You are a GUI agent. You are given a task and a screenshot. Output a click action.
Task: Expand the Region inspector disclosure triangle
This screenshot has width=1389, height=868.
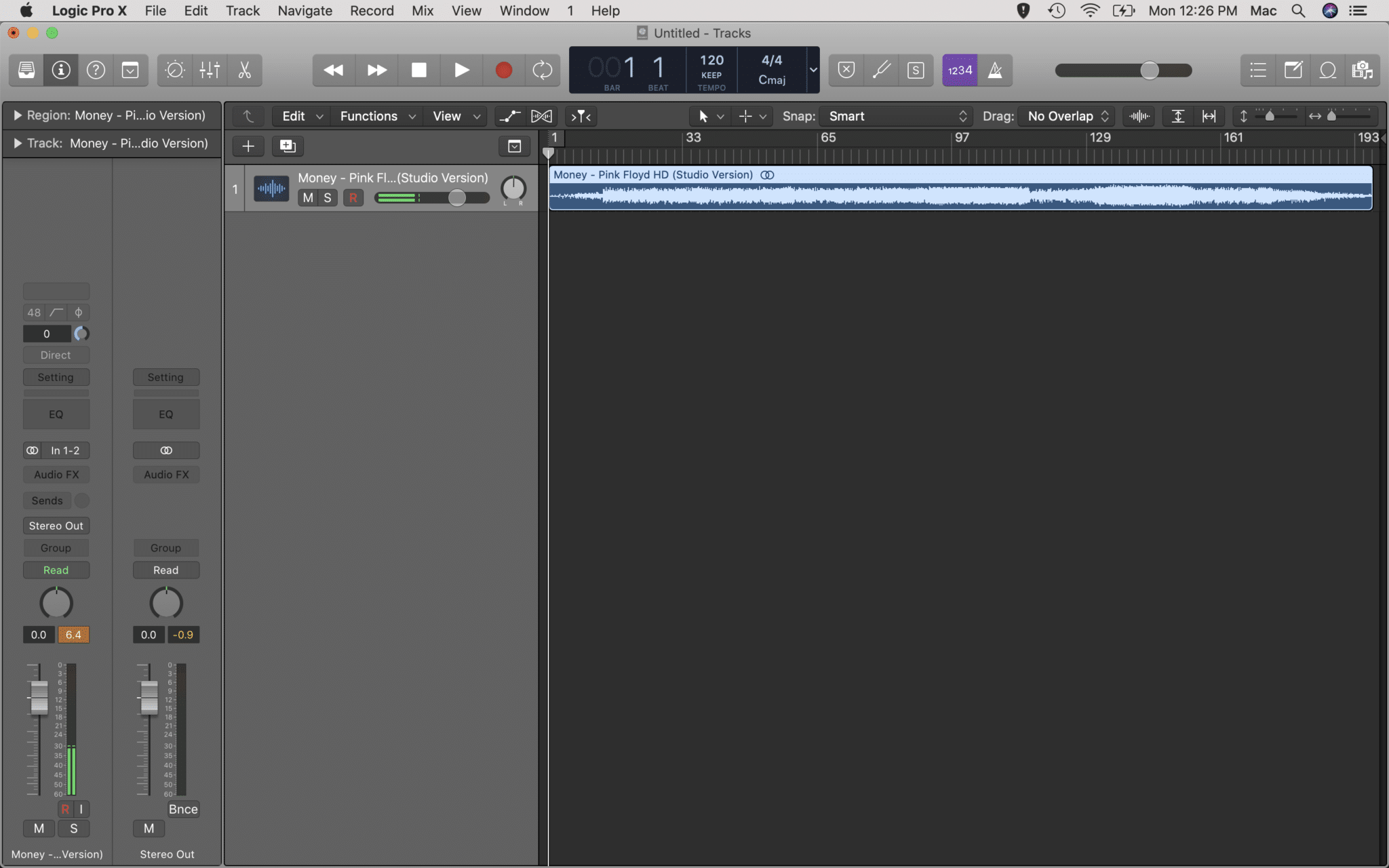17,115
